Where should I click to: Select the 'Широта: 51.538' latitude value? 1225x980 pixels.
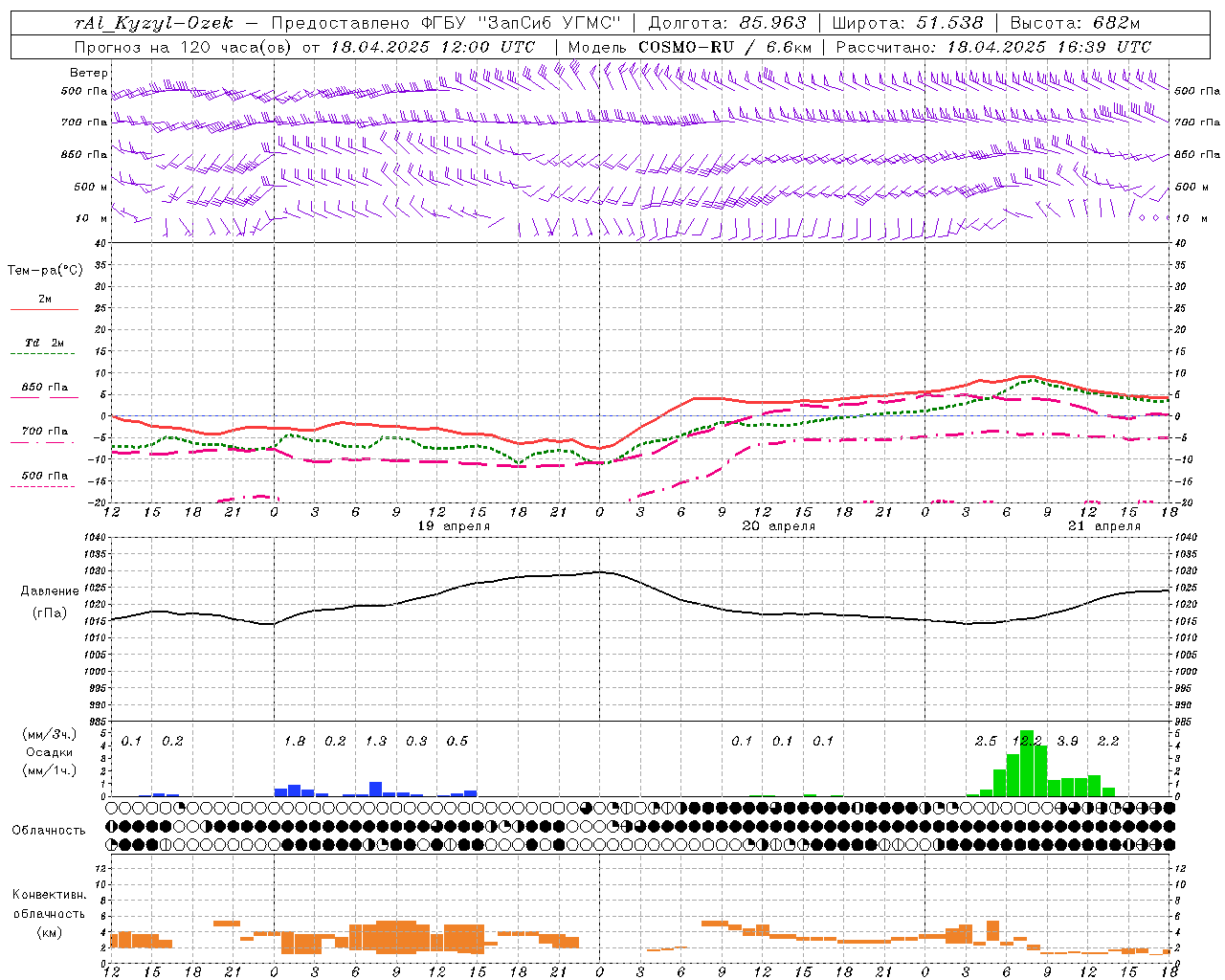click(907, 23)
